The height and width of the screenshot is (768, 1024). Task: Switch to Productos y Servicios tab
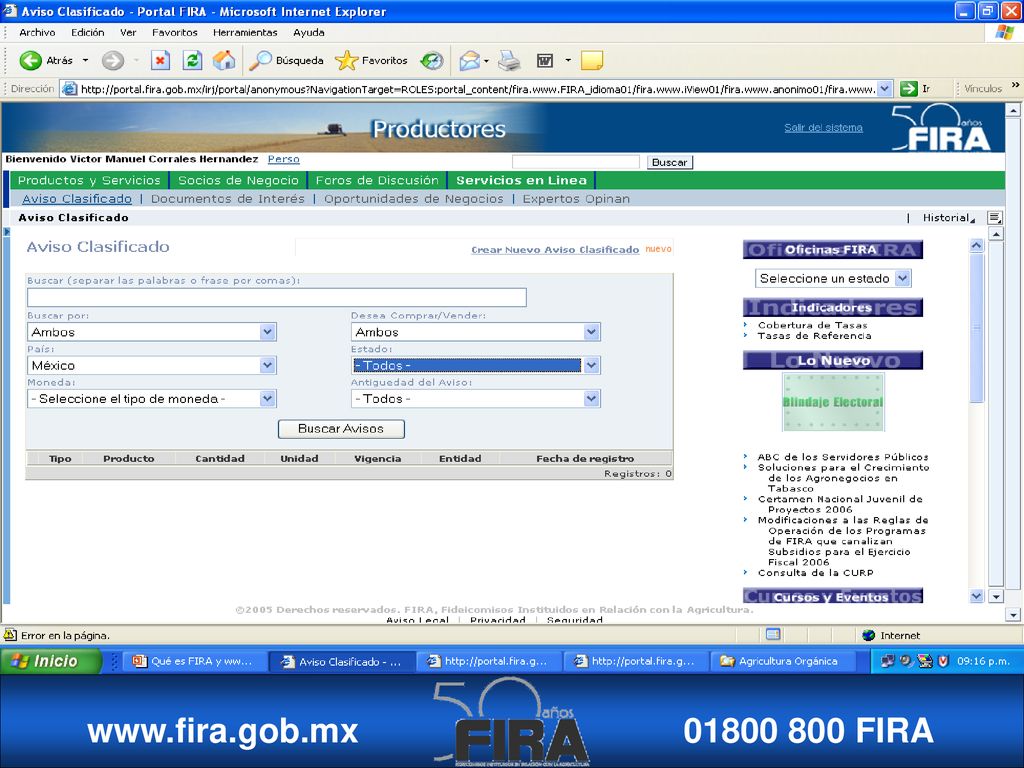coord(89,180)
